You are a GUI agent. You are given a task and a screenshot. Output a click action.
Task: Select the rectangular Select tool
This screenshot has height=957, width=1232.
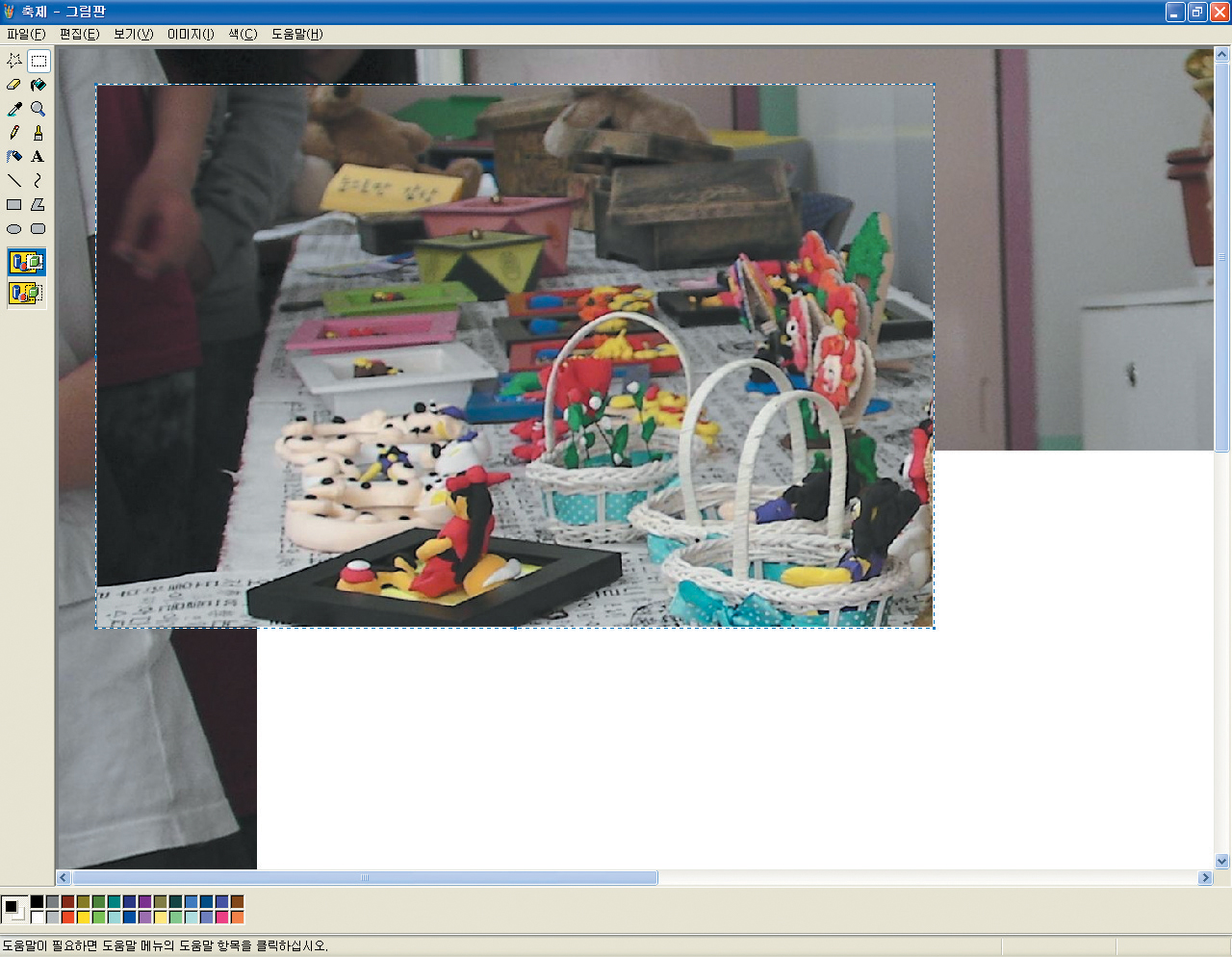(38, 61)
